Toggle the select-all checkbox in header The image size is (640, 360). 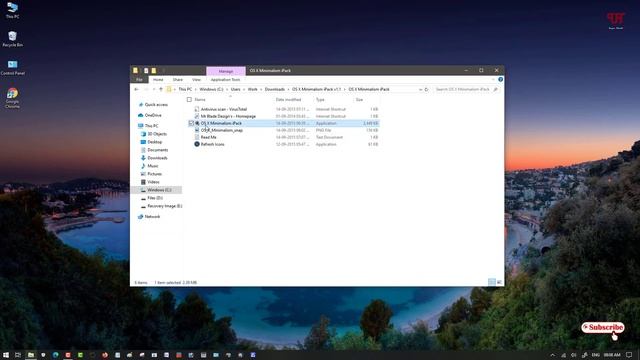pos(189,100)
